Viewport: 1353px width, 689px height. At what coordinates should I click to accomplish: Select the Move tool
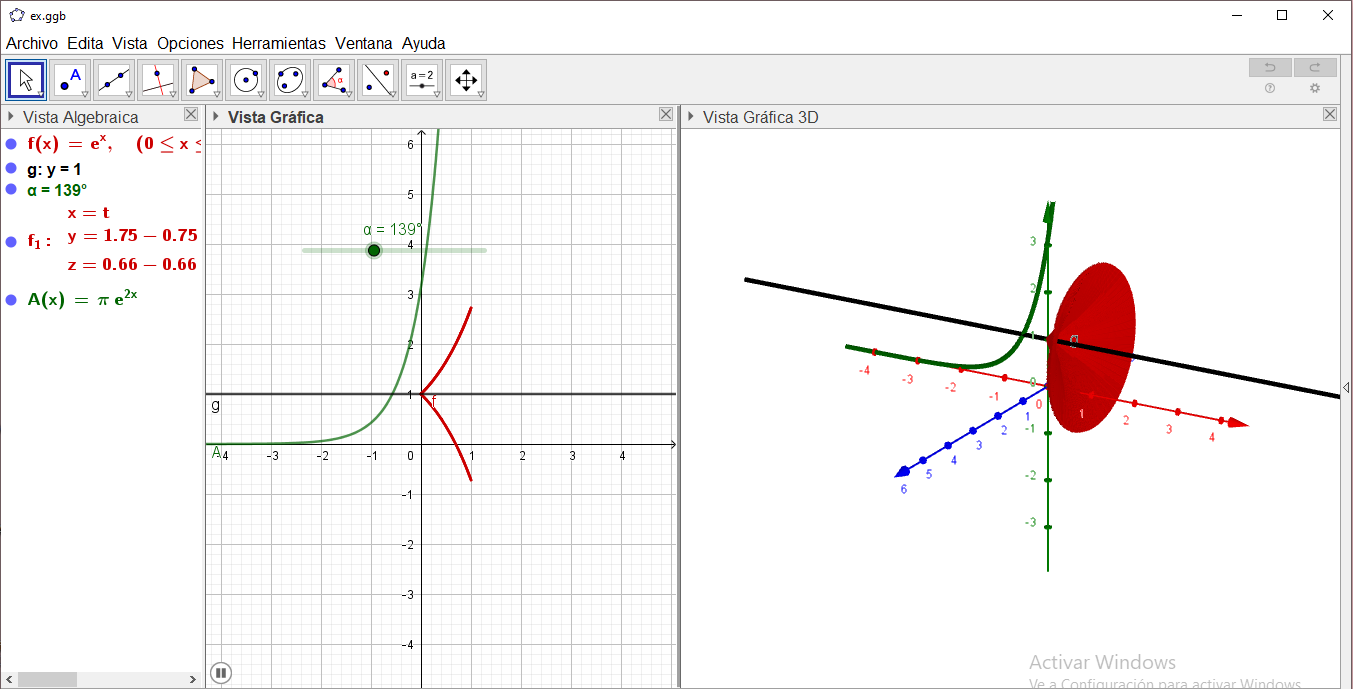click(x=26, y=79)
